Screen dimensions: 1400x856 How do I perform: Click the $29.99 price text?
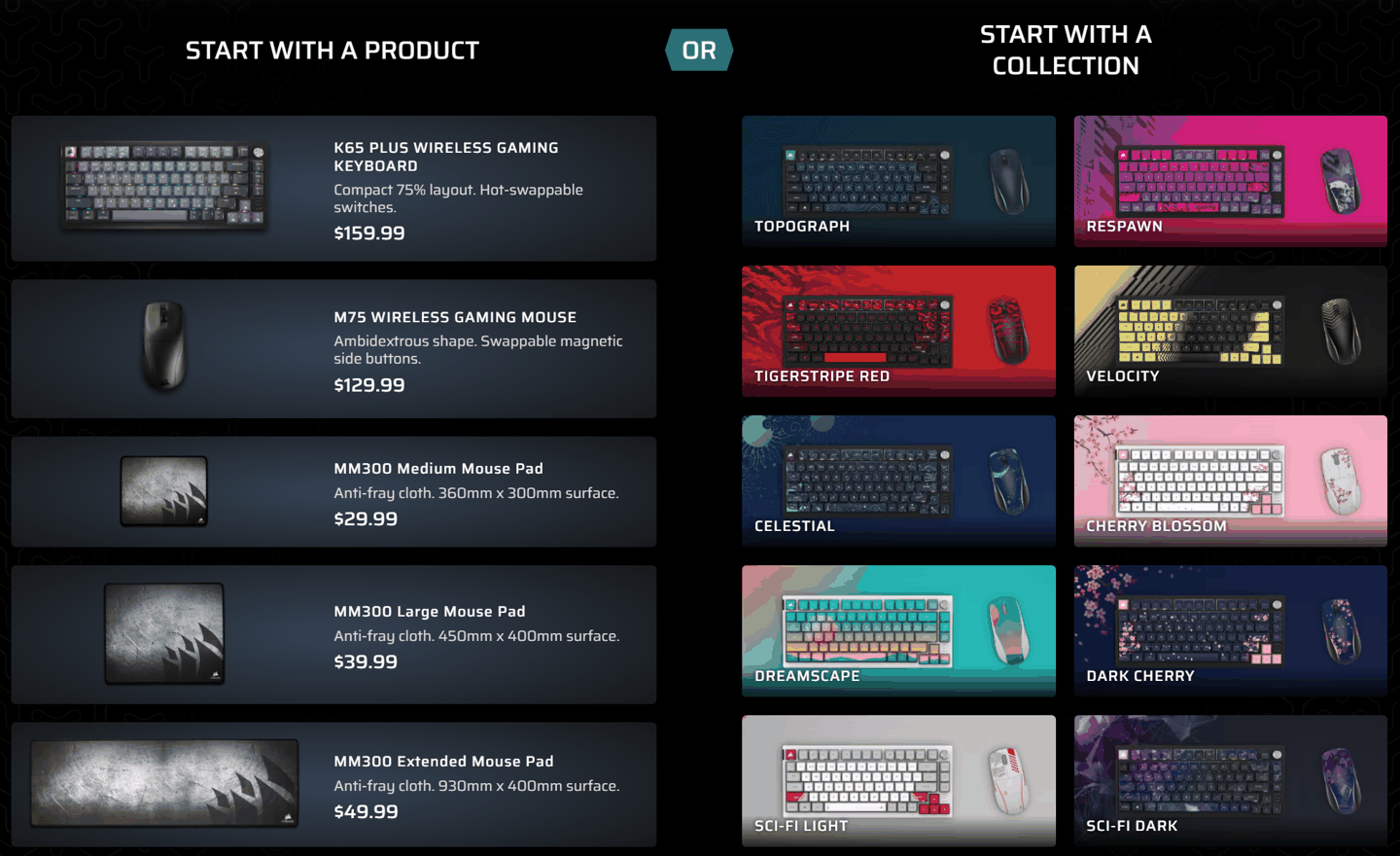click(366, 519)
